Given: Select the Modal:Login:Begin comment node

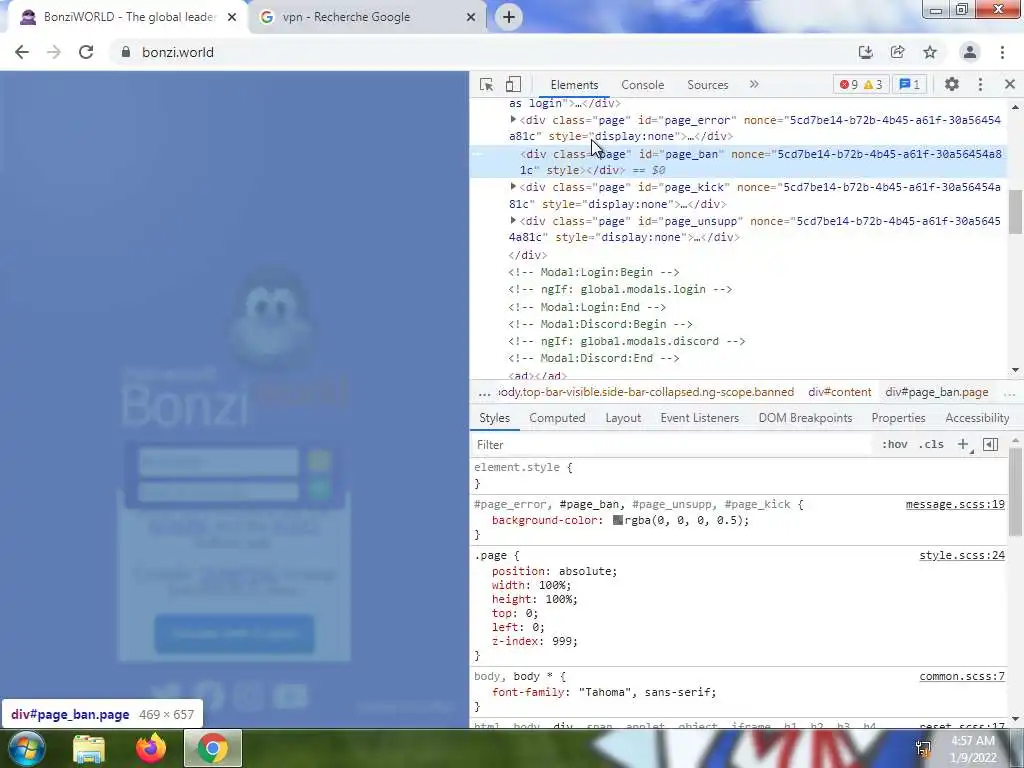Looking at the screenshot, I should (x=594, y=272).
